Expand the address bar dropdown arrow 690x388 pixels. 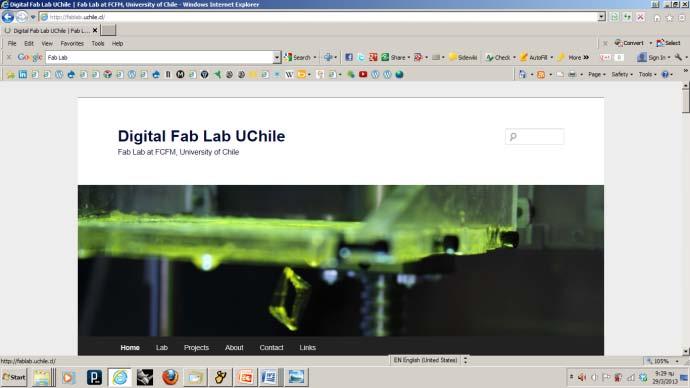pyautogui.click(x=602, y=17)
